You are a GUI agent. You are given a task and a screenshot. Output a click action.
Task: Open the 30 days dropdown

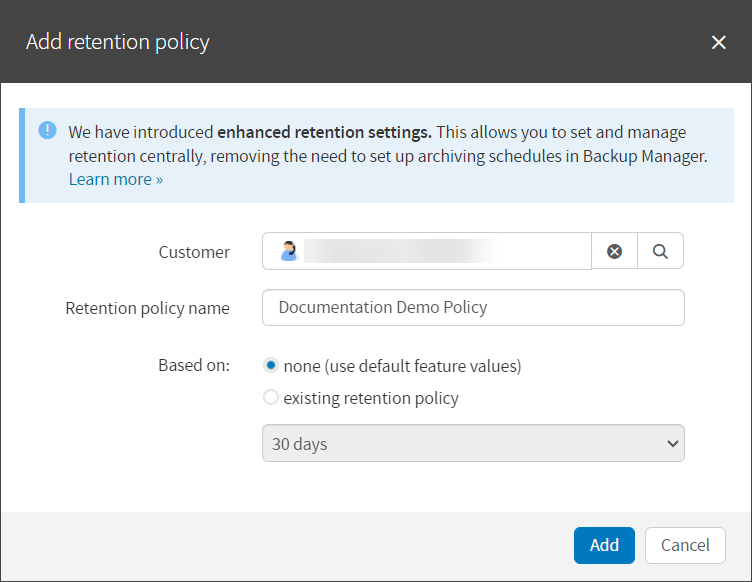pos(460,444)
